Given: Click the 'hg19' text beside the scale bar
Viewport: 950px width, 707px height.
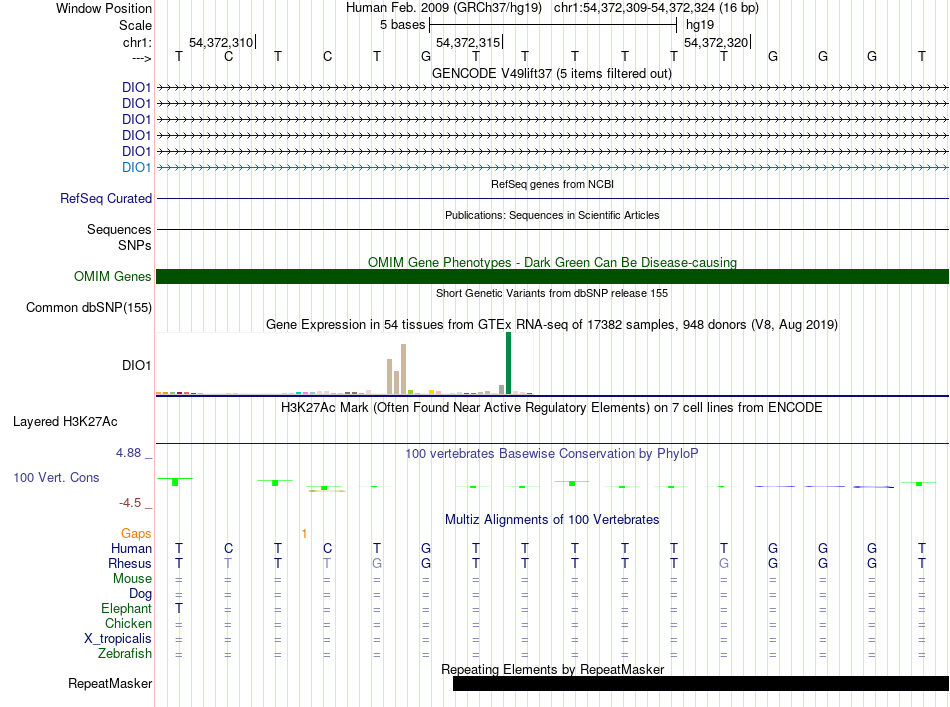Looking at the screenshot, I should pyautogui.click(x=700, y=25).
